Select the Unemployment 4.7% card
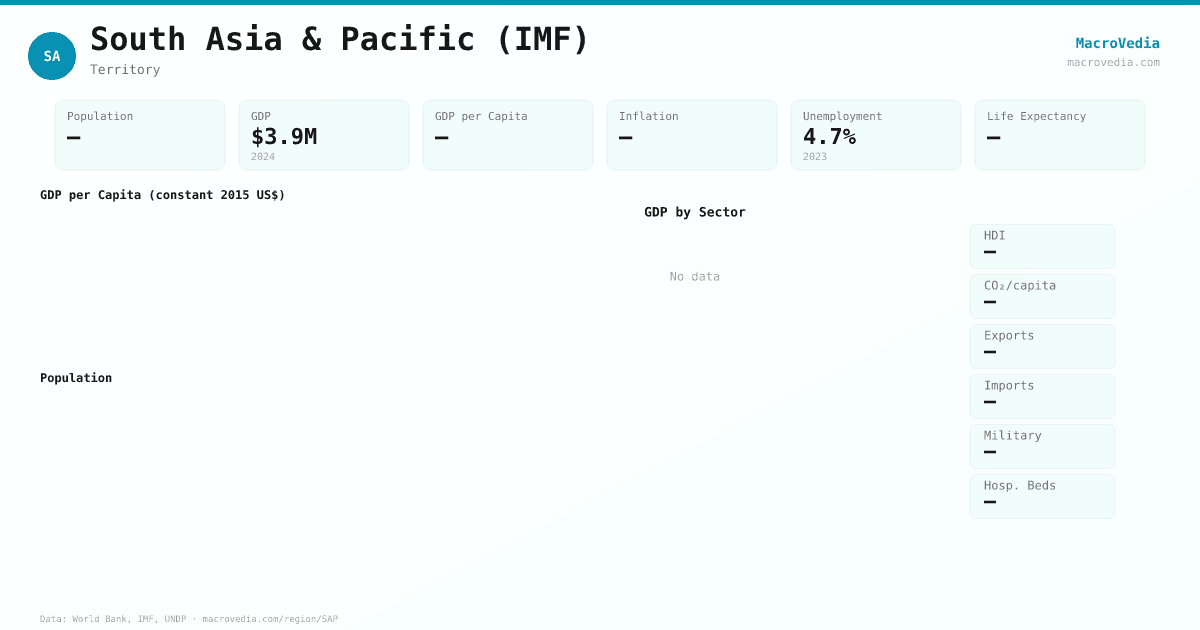This screenshot has width=1200, height=630. tap(876, 135)
